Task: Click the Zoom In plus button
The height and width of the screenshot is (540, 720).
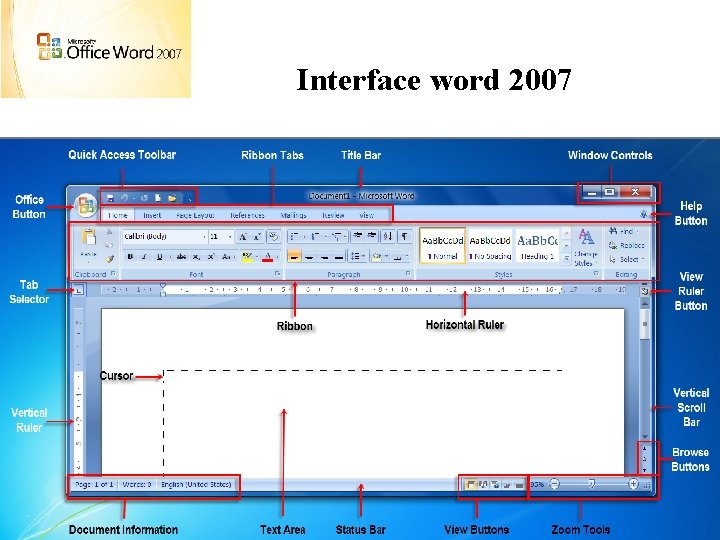Action: click(x=633, y=484)
